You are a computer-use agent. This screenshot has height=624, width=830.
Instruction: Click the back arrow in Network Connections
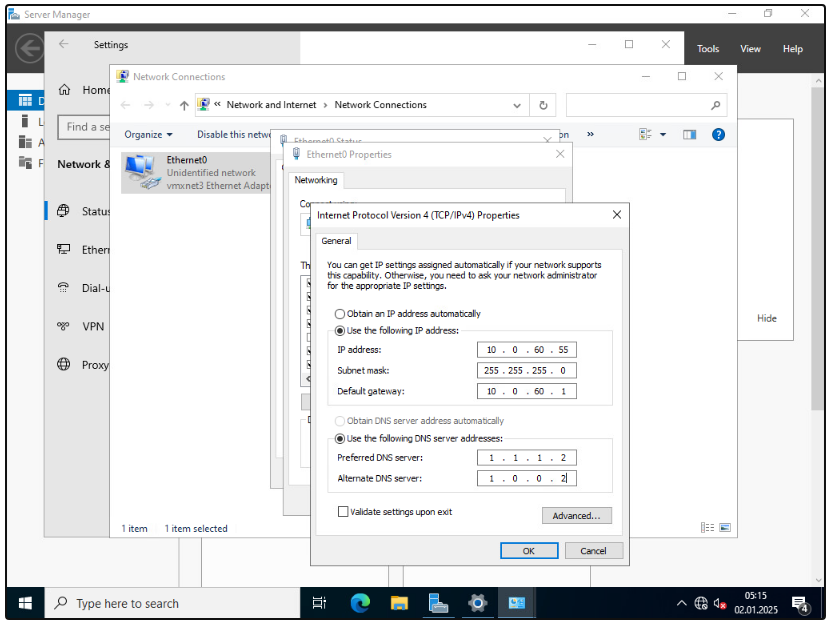(x=125, y=105)
